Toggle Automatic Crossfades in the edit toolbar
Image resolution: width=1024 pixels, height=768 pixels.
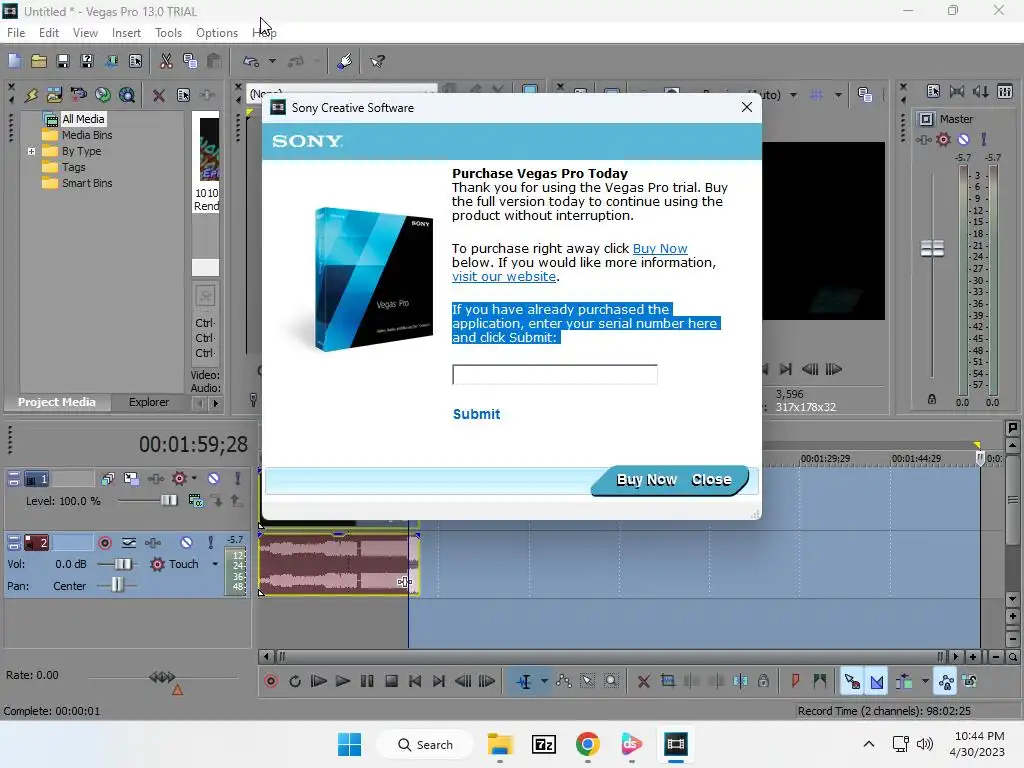877,681
